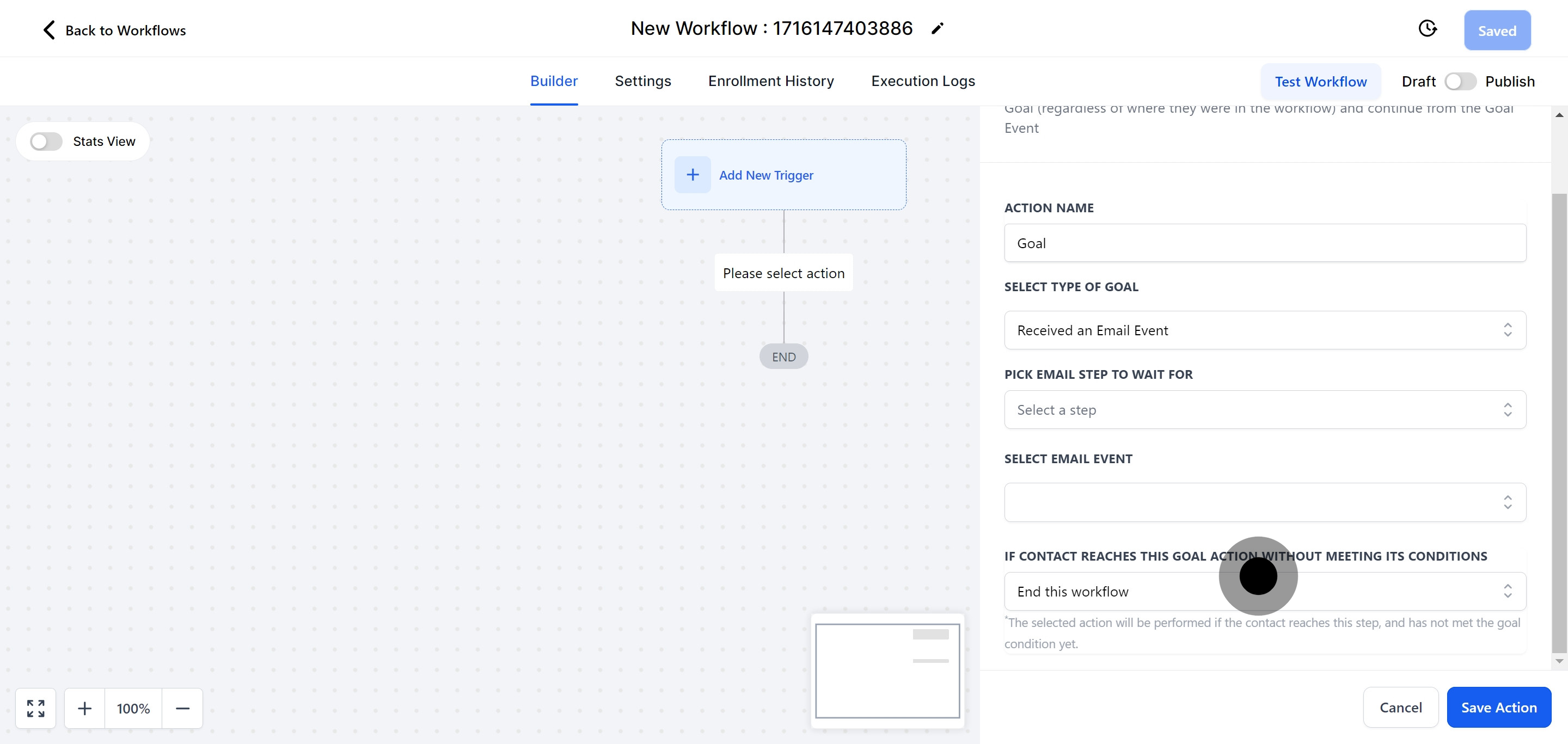Screen dimensions: 1568x744
Task: Toggle the Draft/Publish switch
Action: (1460, 82)
